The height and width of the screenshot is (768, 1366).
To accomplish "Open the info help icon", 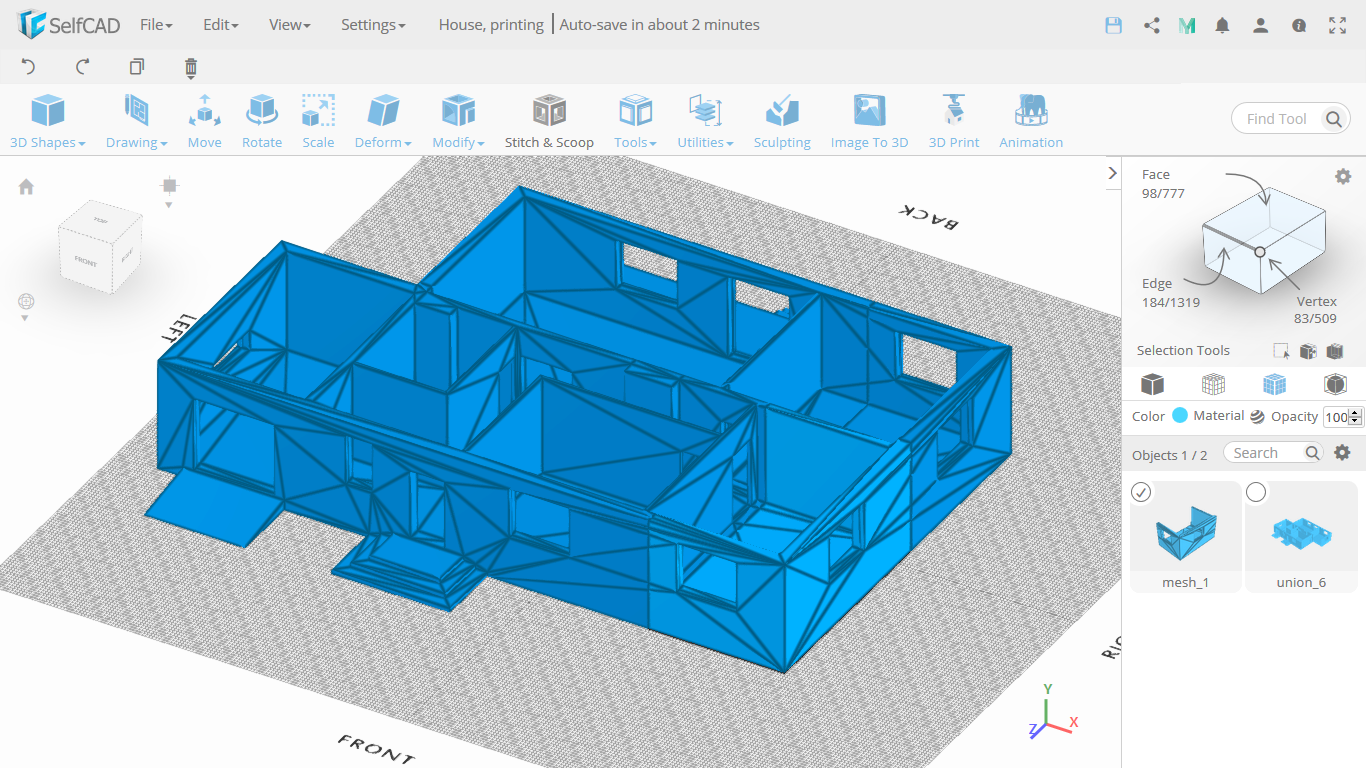I will tap(1299, 25).
